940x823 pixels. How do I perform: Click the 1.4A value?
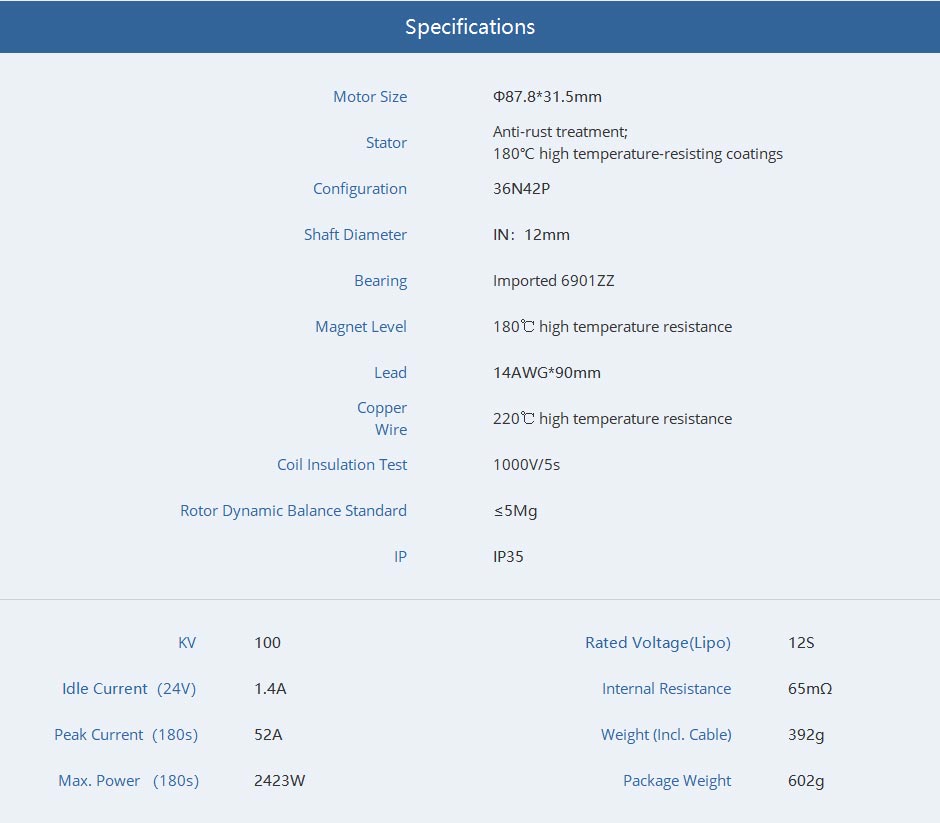pyautogui.click(x=270, y=689)
